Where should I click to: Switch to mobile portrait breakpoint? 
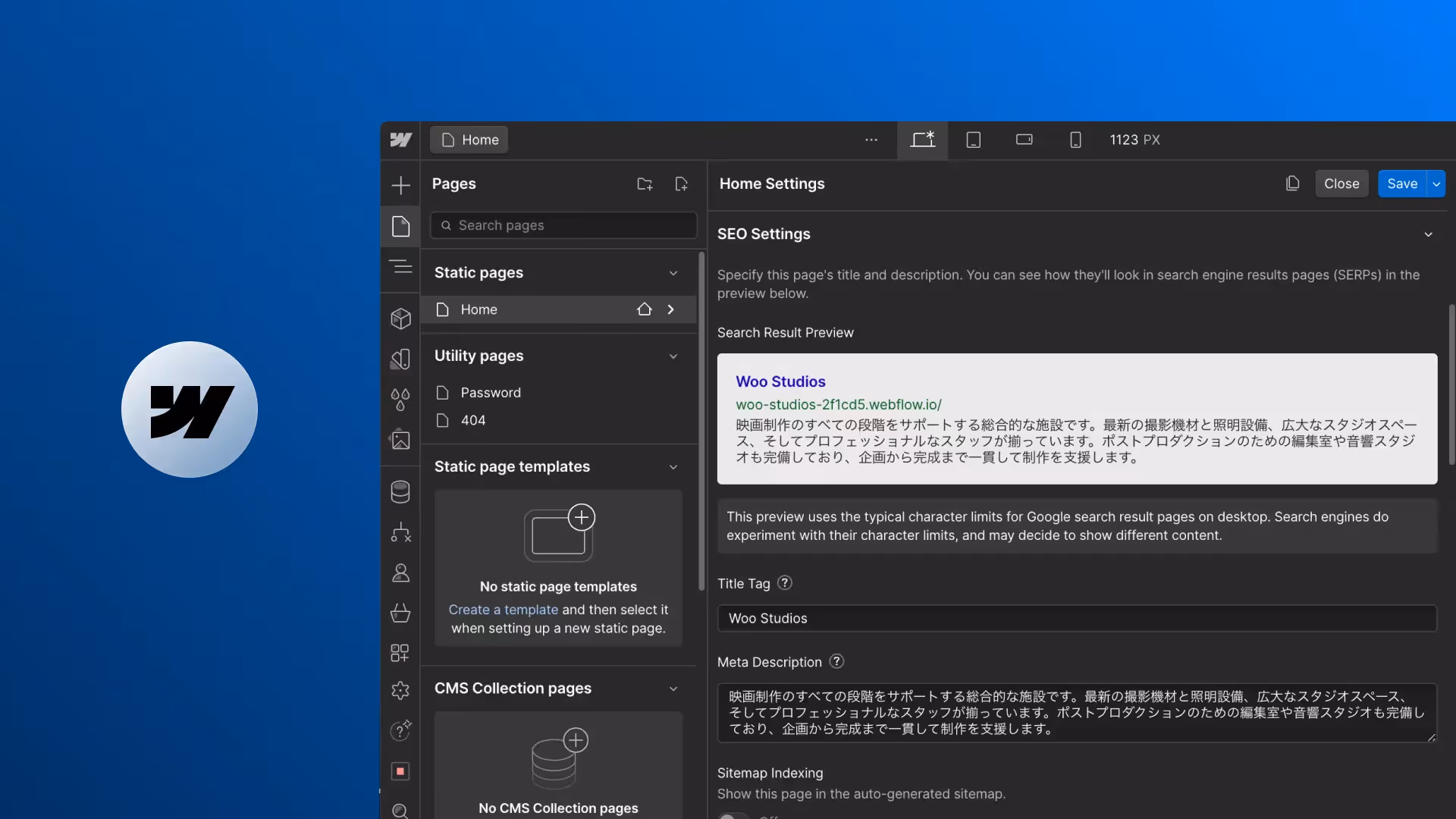[x=1075, y=140]
